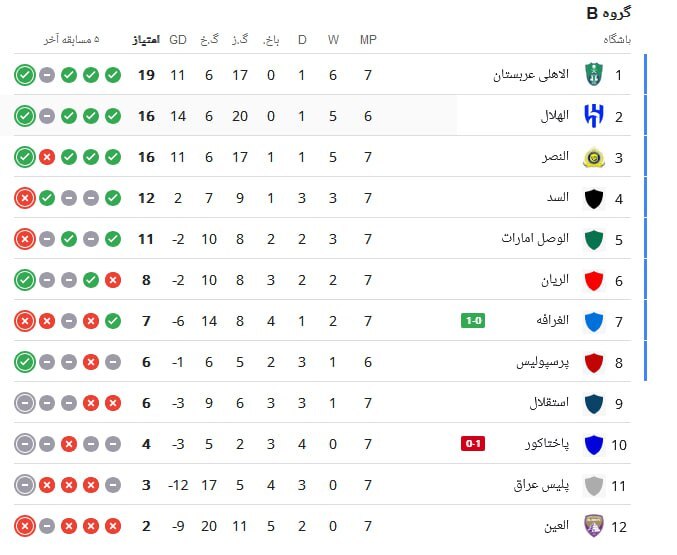Screen dimensions: 677x555
Task: Click the dark blue shield of استقلال
Action: [x=594, y=404]
